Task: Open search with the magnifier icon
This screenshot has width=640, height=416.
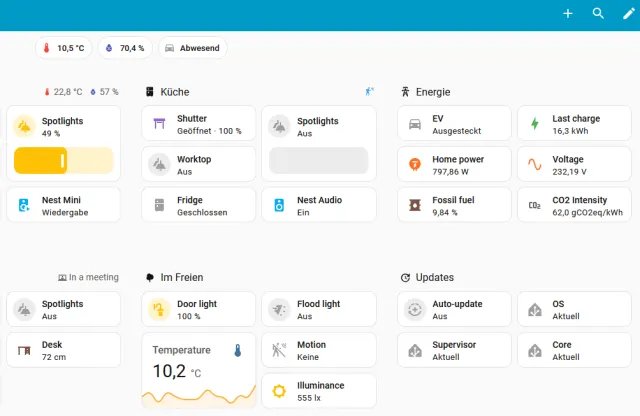Action: 598,13
